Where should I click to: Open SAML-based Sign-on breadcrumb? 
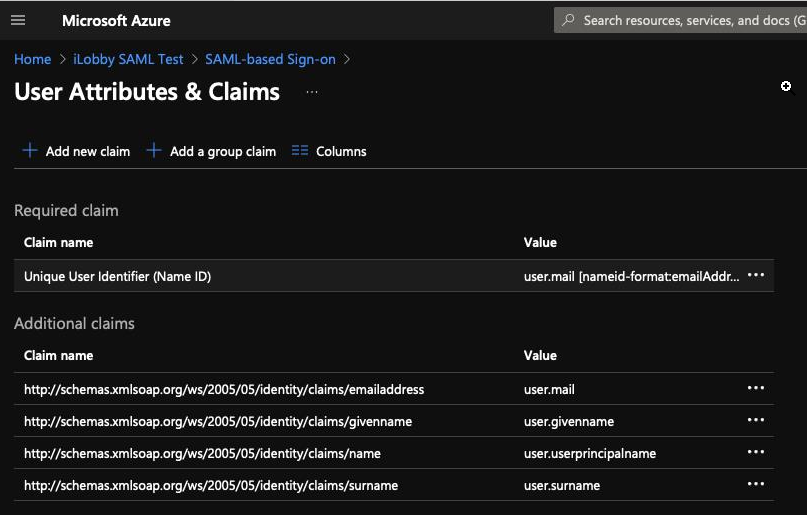270,59
